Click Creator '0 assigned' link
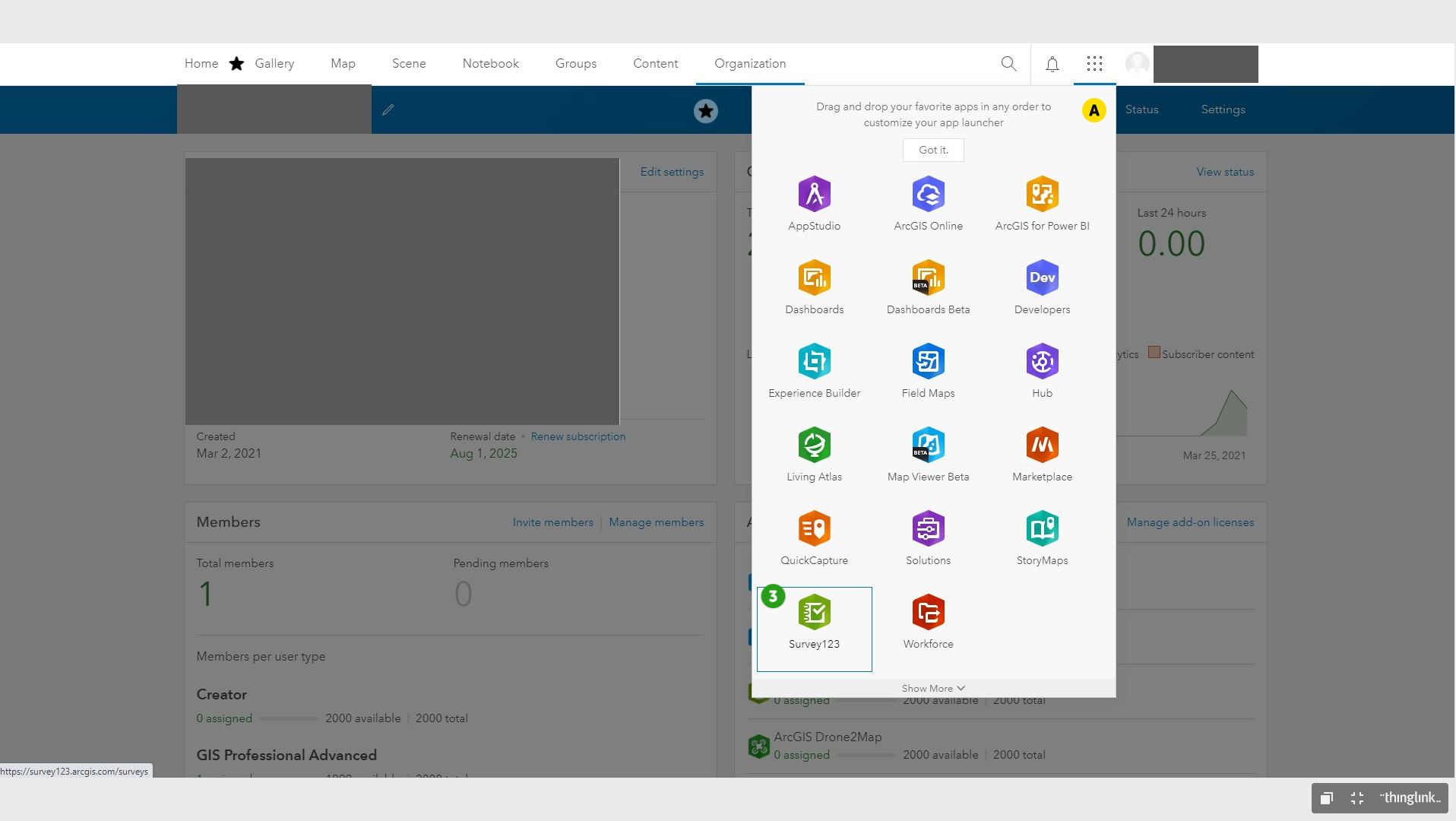 [224, 718]
